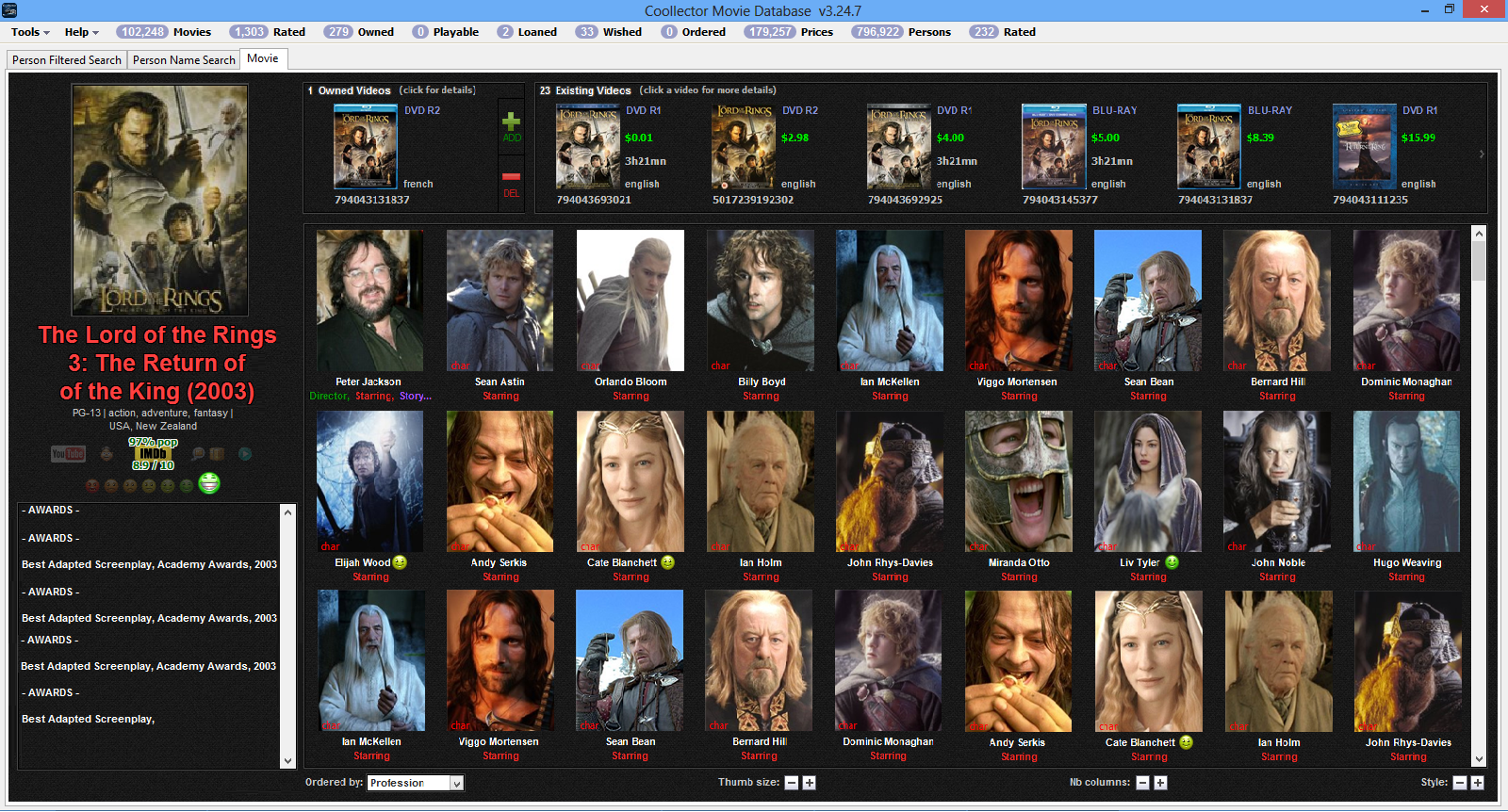The image size is (1508, 812).
Task: Open the Help menu
Action: [x=81, y=32]
